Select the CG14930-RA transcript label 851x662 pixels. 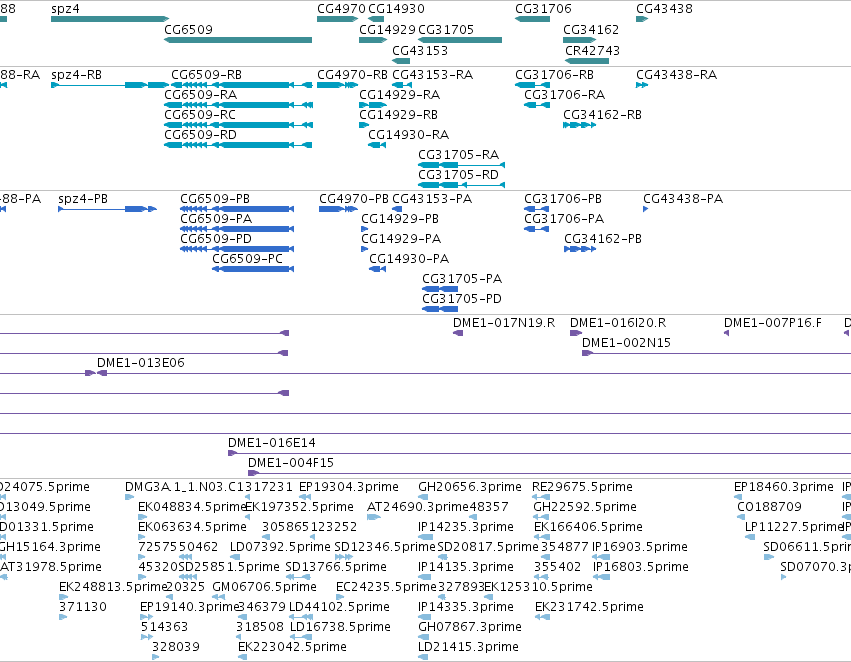409,135
